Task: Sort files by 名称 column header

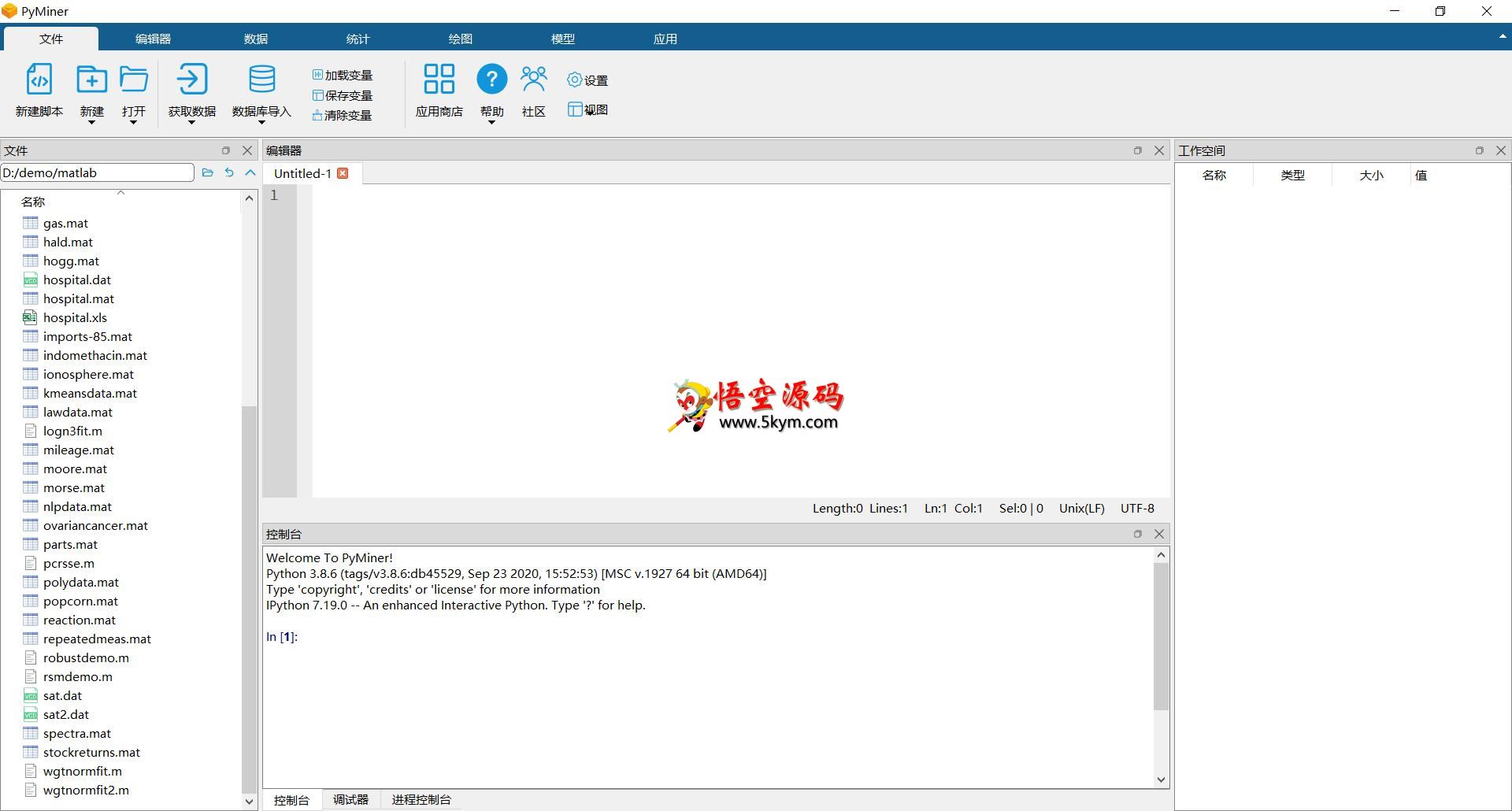Action: point(120,202)
